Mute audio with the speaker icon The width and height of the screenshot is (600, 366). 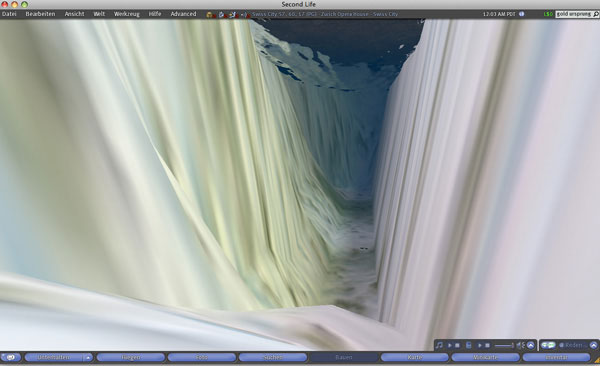[x=520, y=345]
